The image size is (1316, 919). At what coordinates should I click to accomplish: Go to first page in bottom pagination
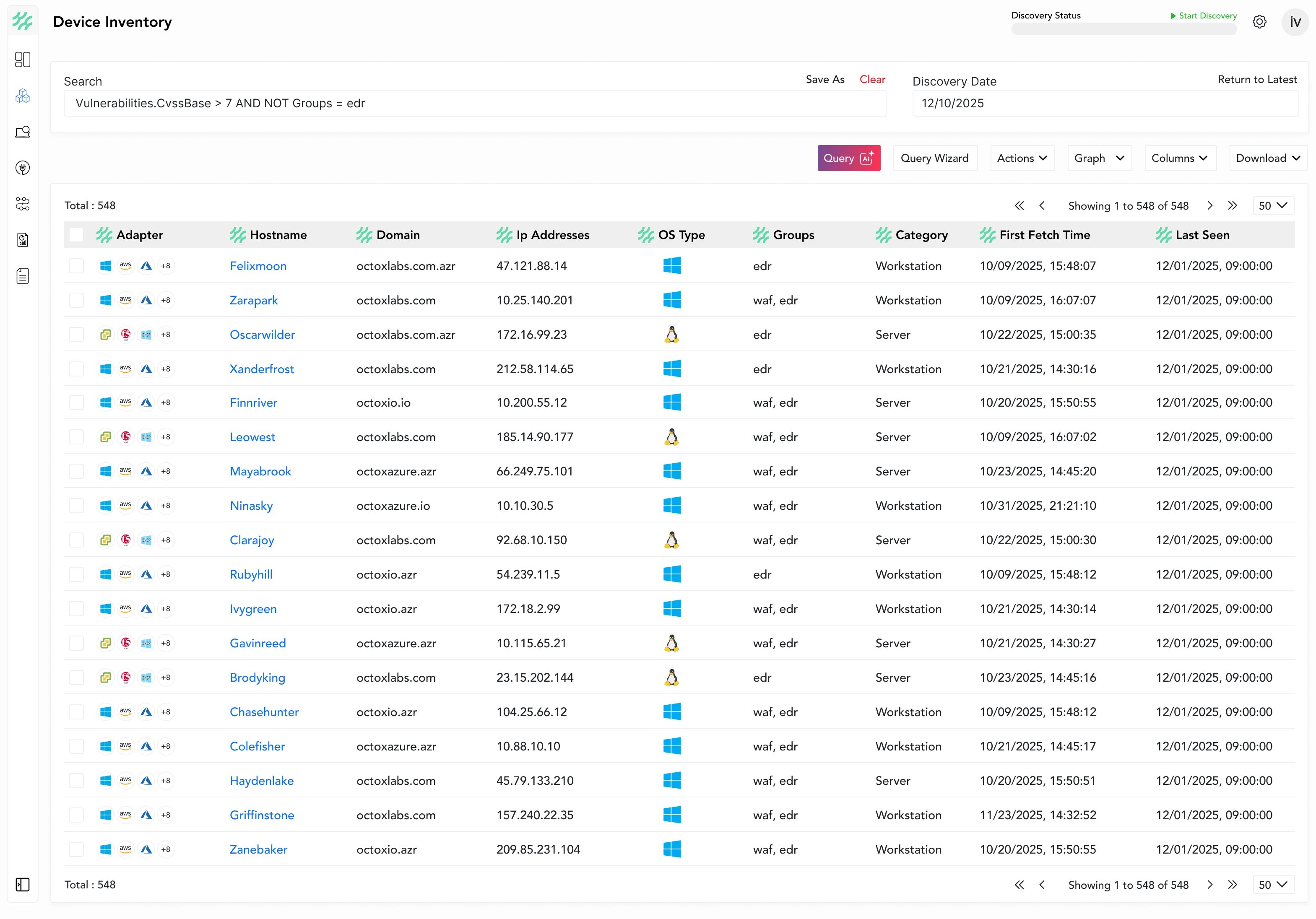point(1019,885)
